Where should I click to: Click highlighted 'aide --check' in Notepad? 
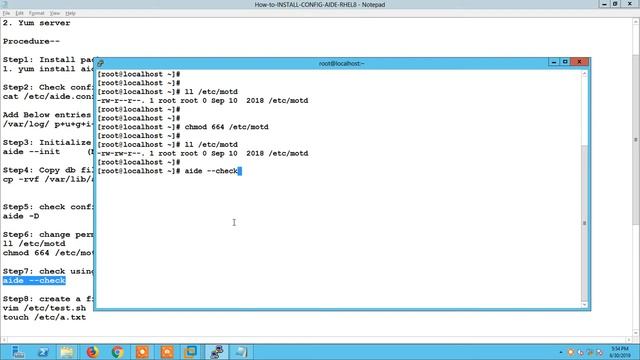click(34, 280)
